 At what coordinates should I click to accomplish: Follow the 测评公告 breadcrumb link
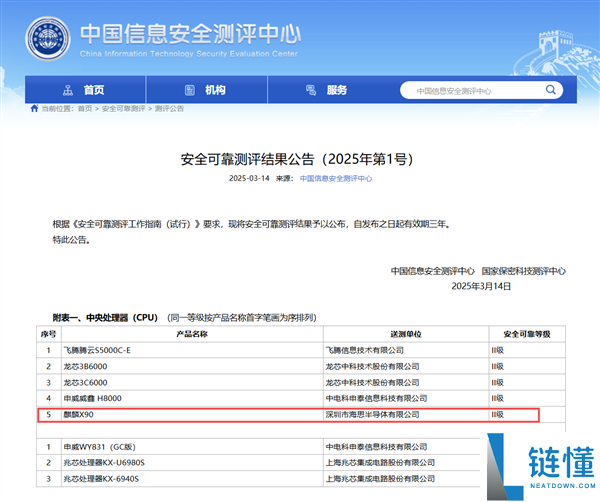point(169,109)
